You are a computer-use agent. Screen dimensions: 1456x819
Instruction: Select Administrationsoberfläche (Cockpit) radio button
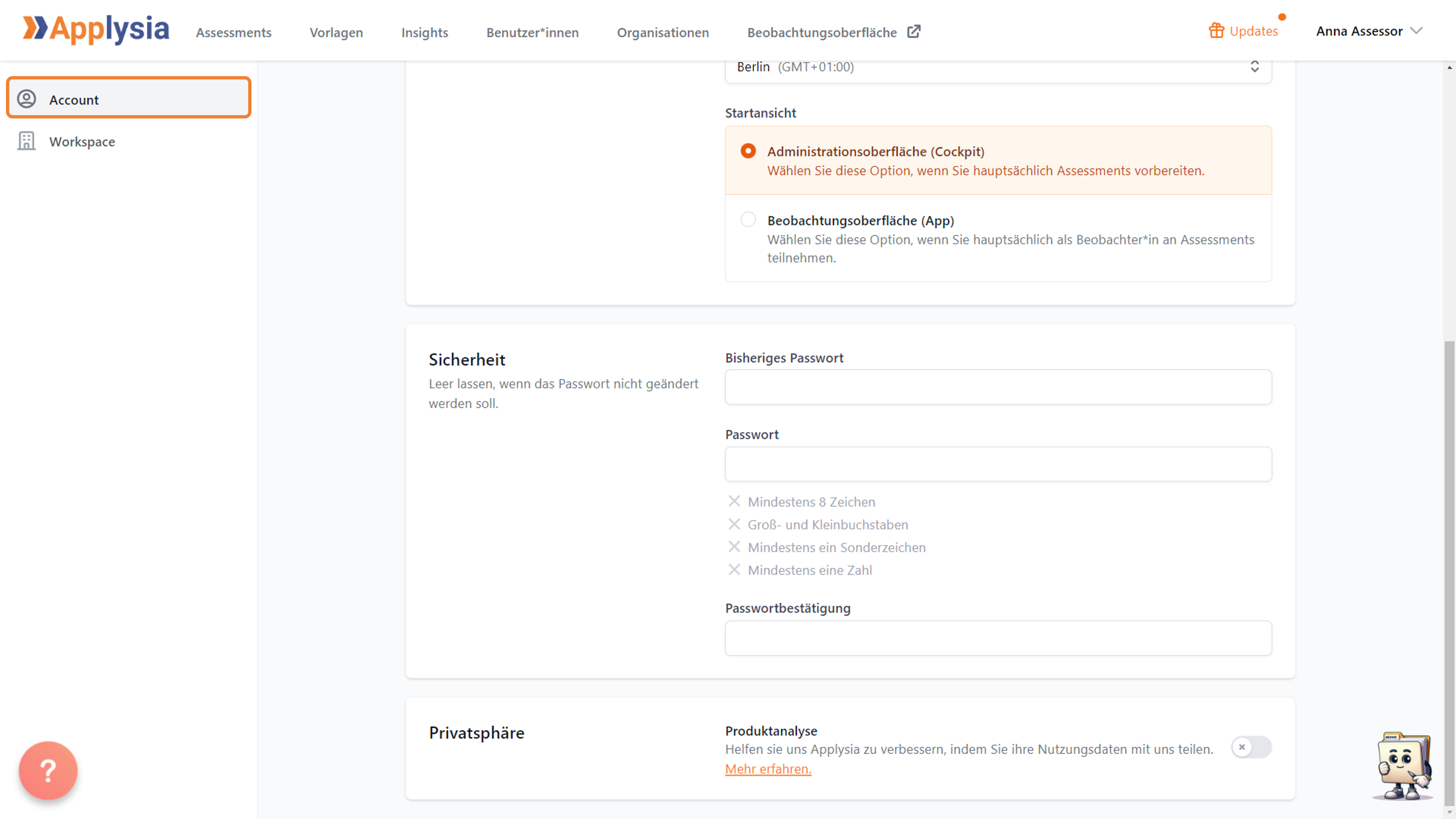tap(748, 151)
